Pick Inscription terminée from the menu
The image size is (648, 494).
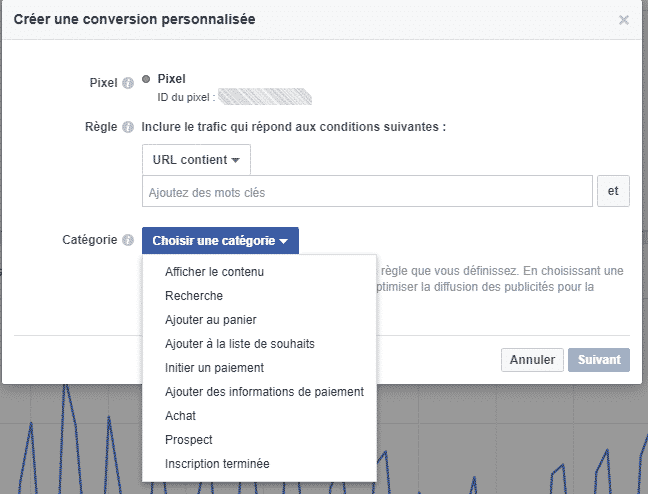[217, 464]
